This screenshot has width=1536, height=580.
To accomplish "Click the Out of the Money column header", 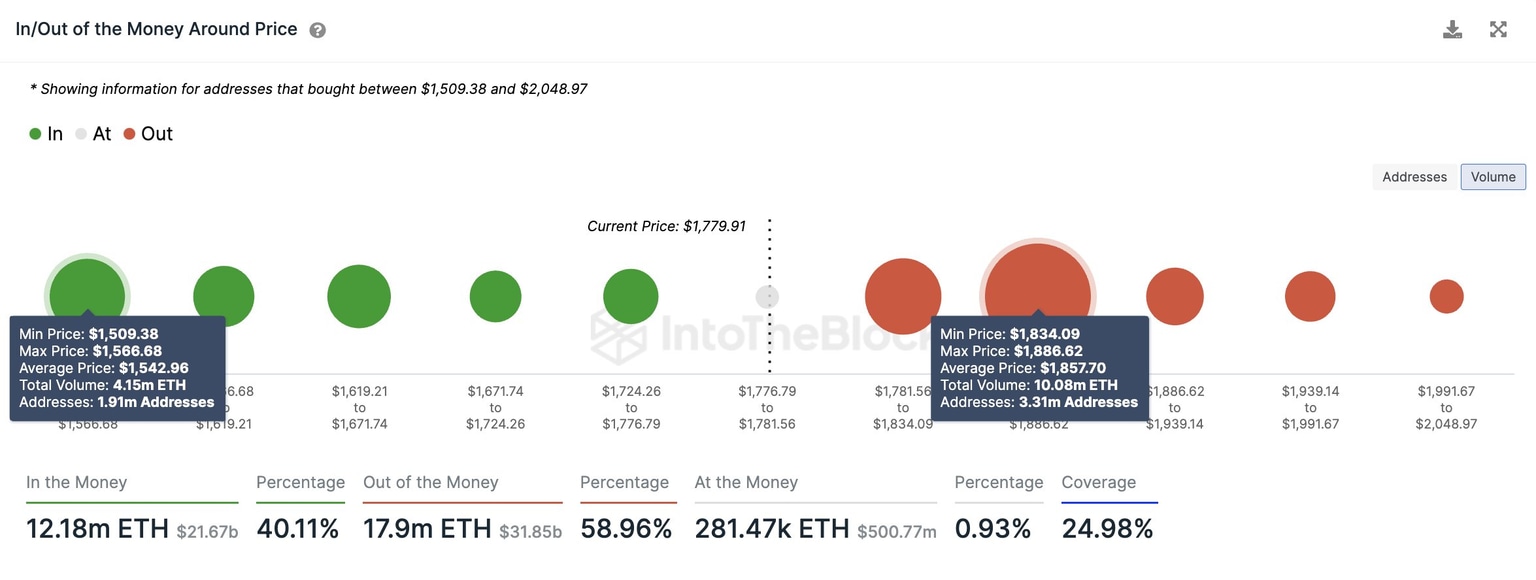I will (430, 482).
